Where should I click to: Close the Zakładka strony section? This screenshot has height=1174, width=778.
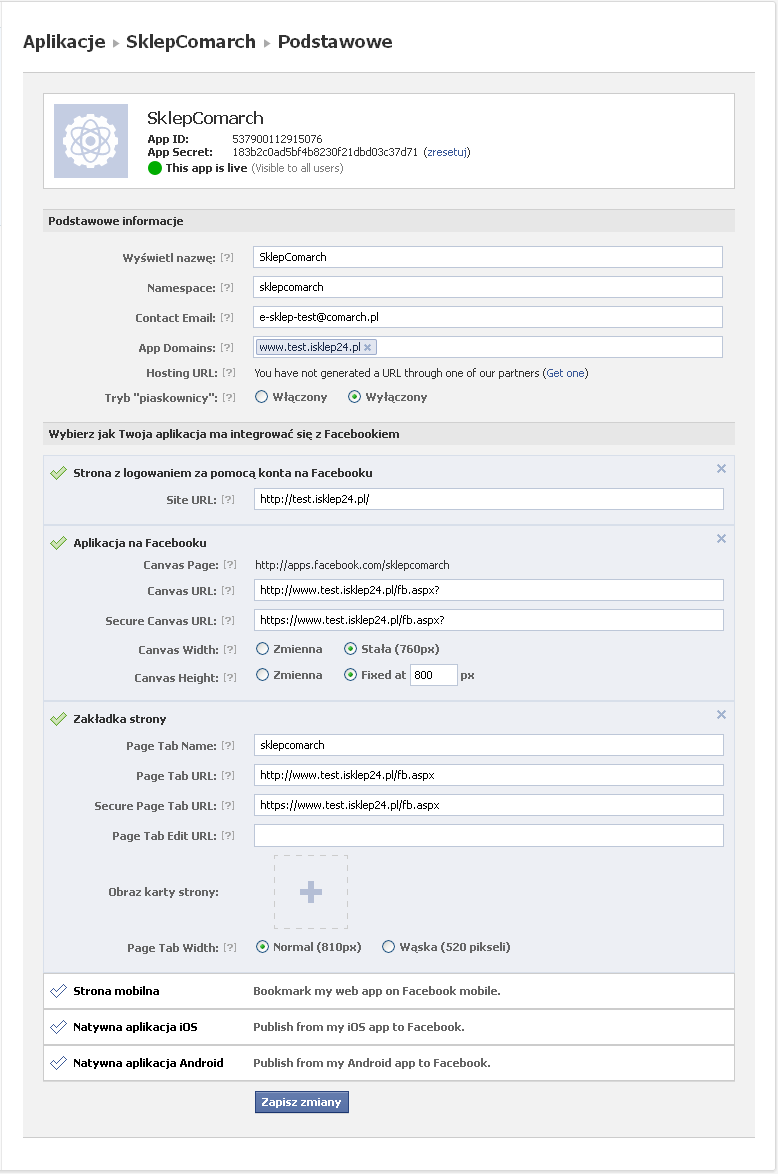[x=721, y=714]
